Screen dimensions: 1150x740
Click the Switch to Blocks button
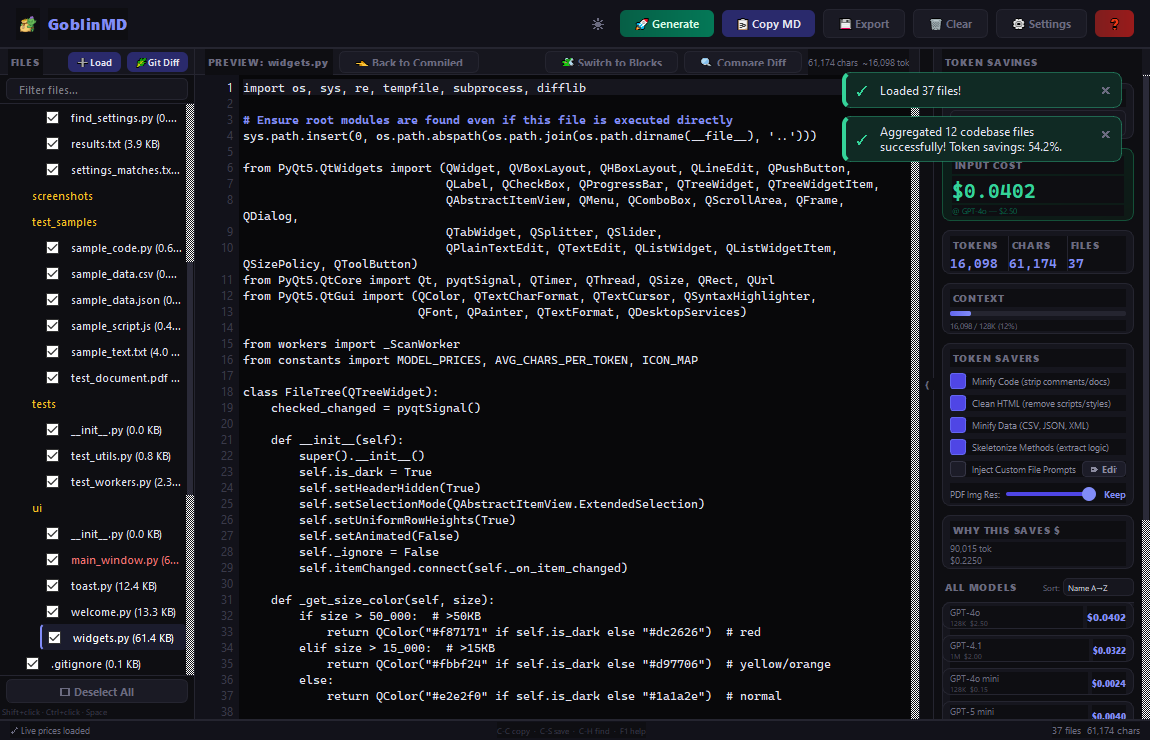[x=612, y=62]
